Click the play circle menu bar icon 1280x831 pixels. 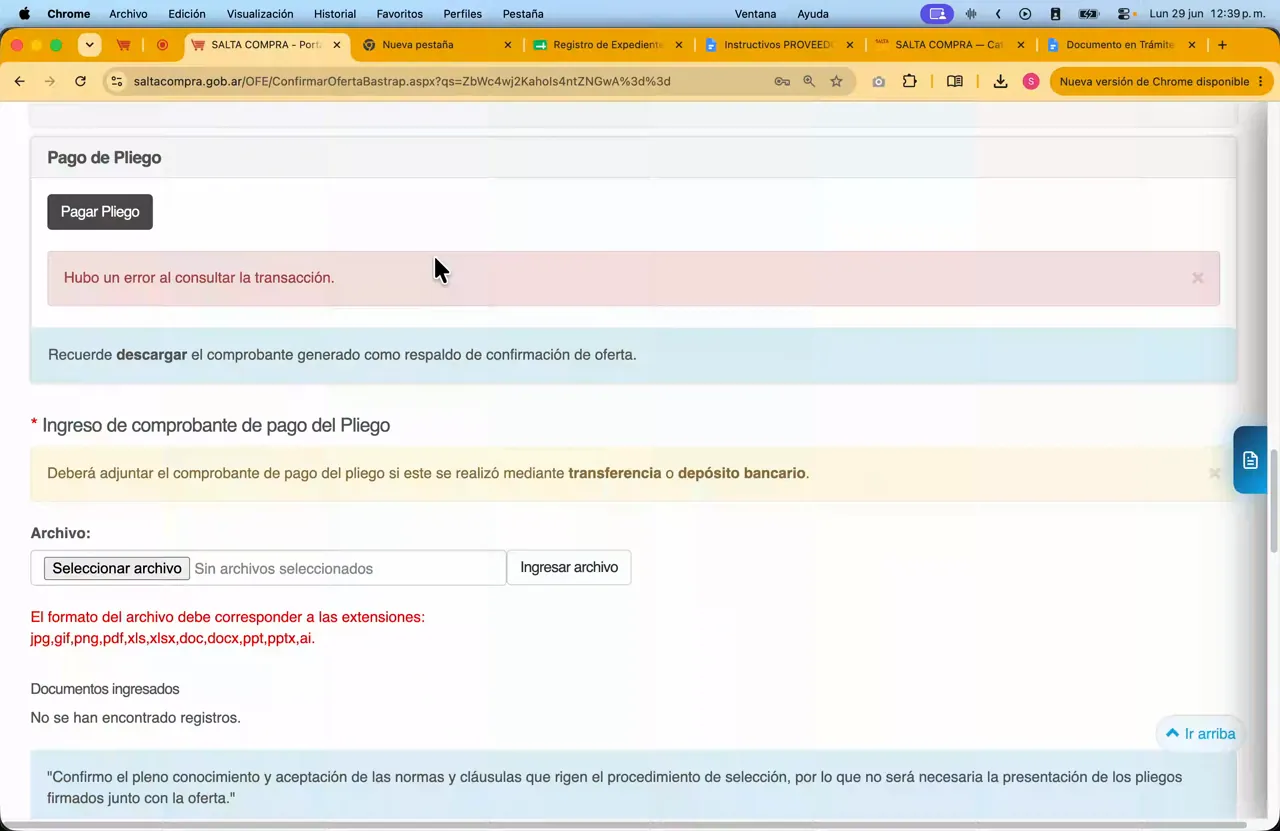pos(1025,14)
